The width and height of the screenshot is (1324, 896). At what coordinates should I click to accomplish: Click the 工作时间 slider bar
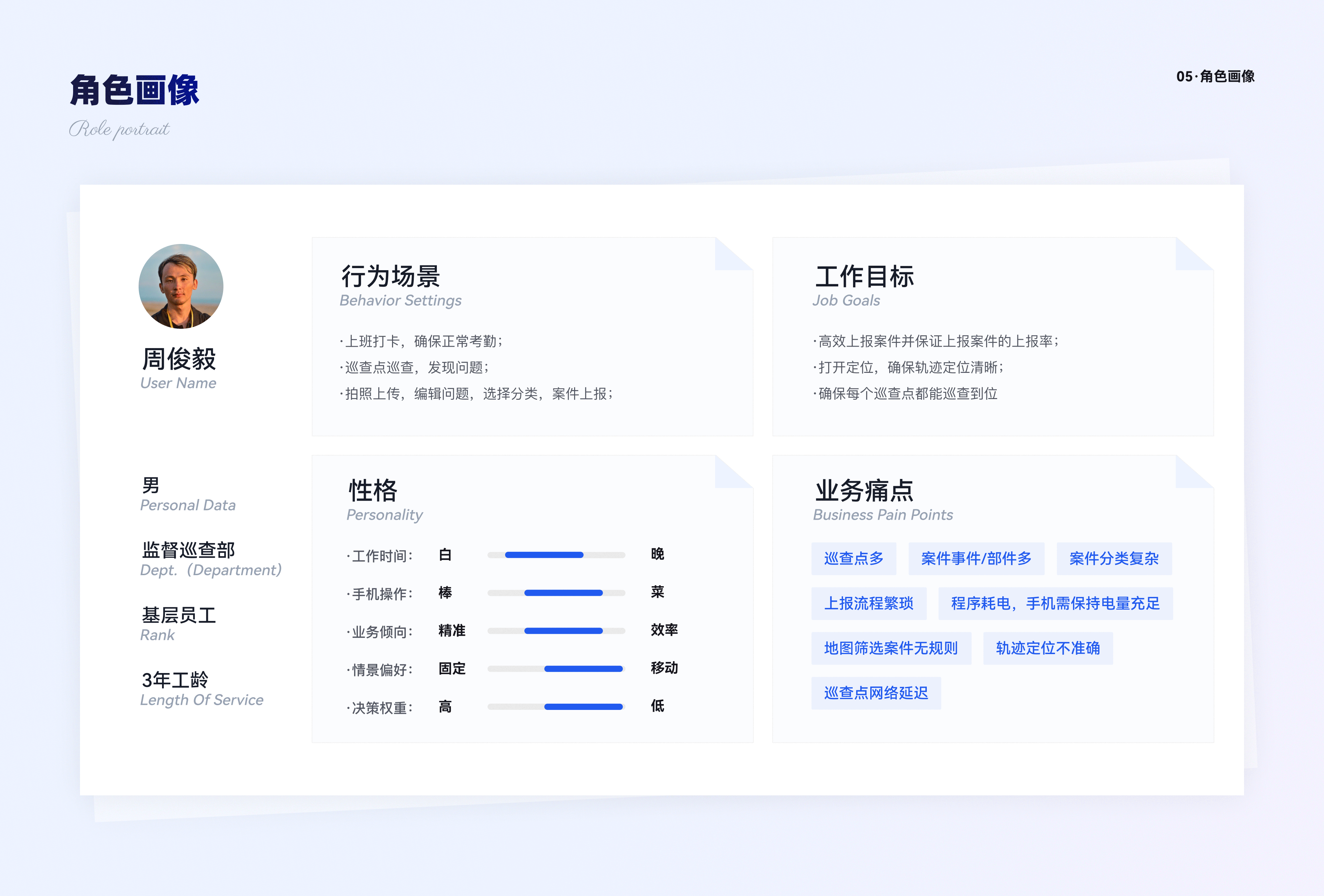(x=556, y=555)
